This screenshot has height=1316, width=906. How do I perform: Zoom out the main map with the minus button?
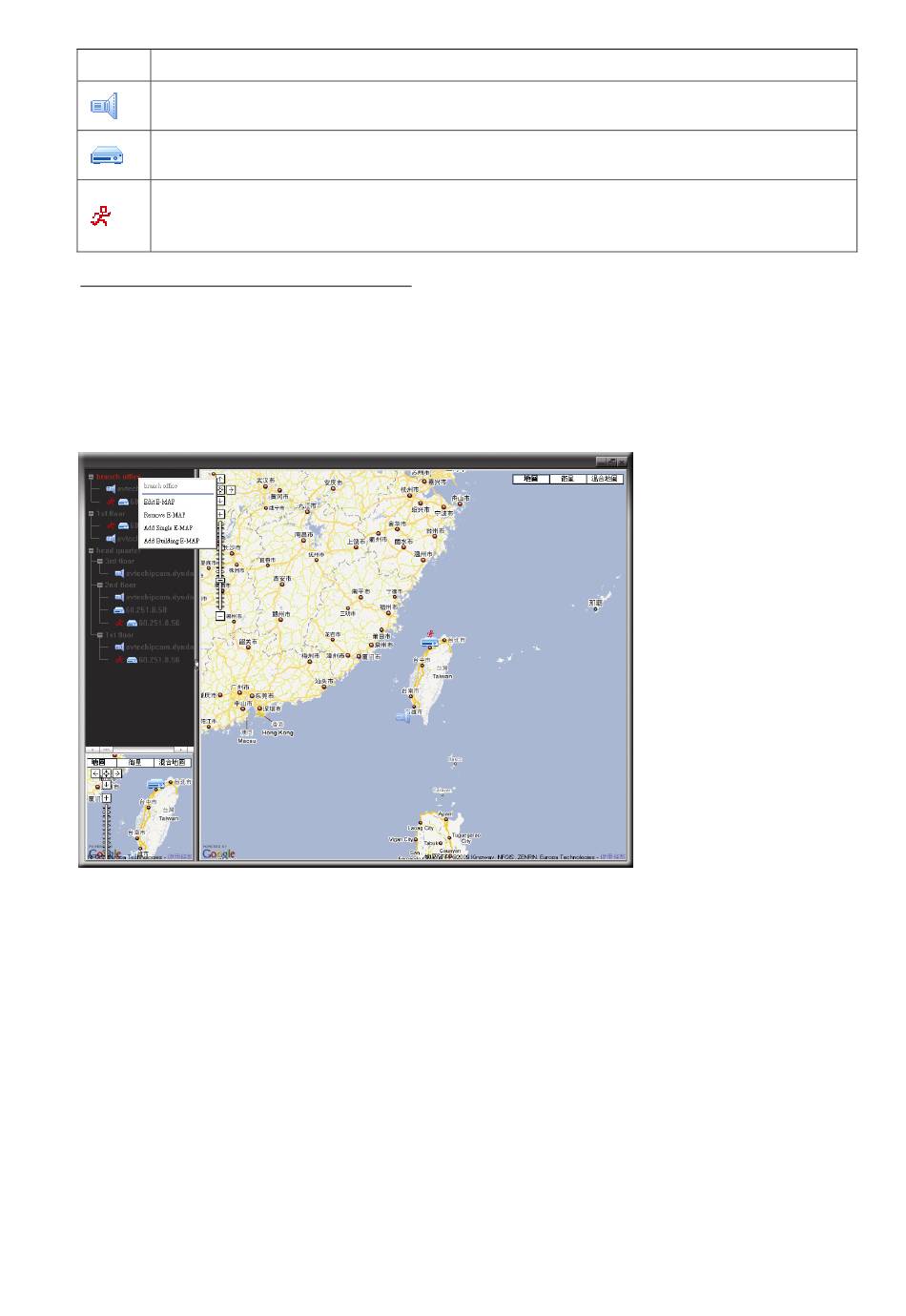click(x=220, y=616)
